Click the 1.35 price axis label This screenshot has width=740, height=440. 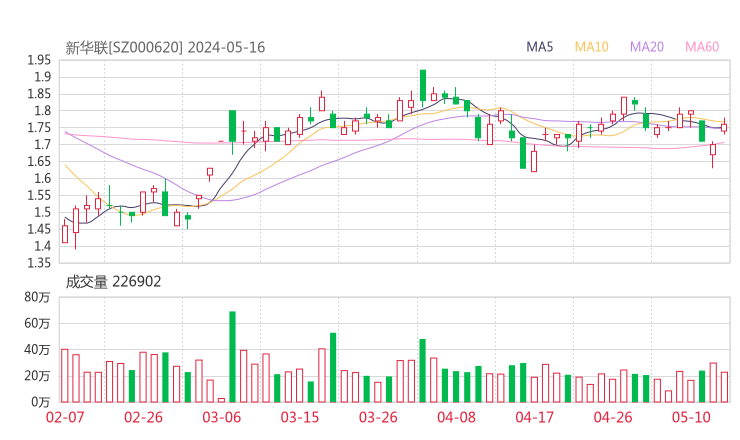39,263
